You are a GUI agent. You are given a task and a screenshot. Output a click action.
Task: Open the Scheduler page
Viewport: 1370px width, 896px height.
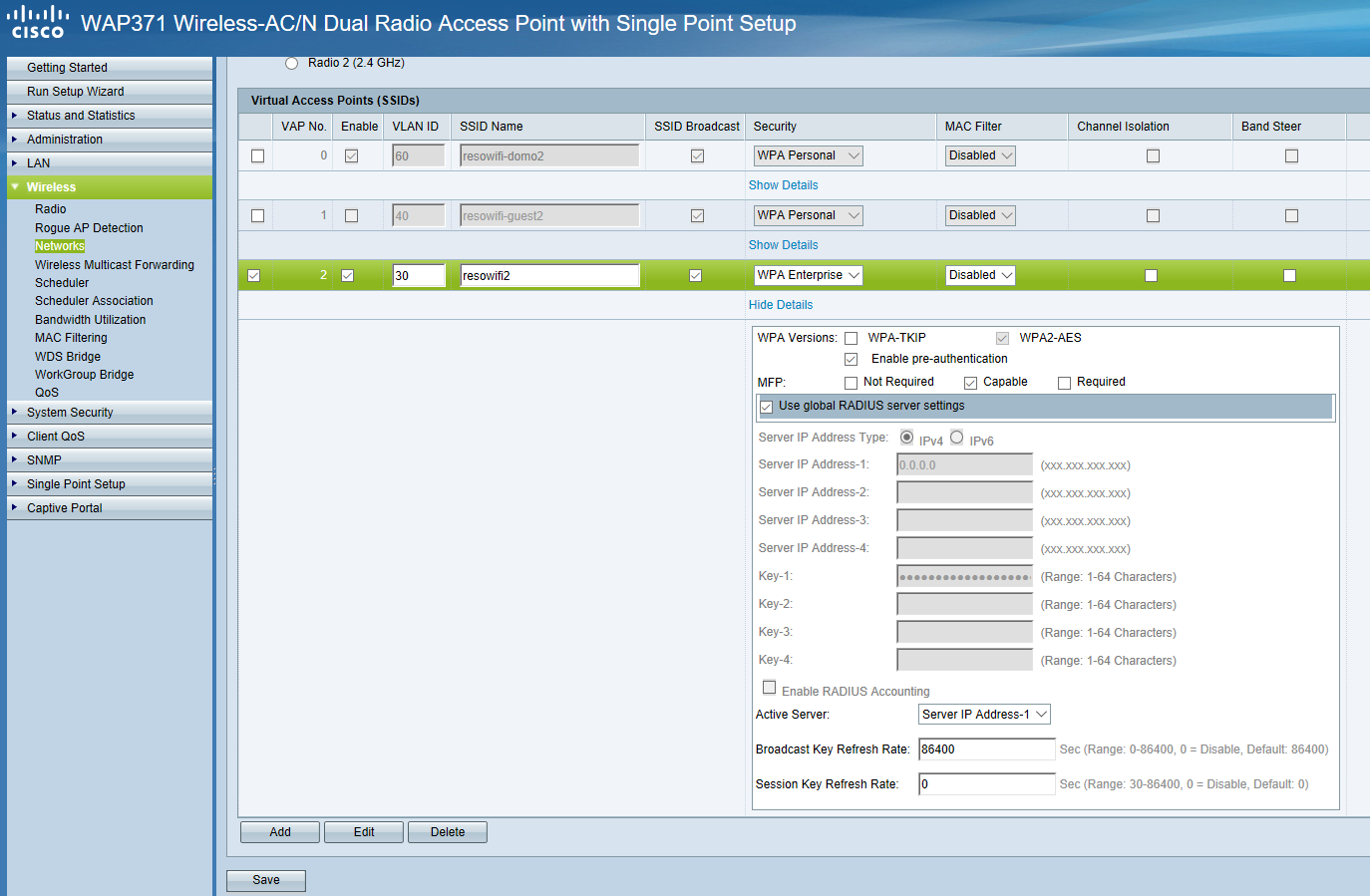tap(62, 283)
